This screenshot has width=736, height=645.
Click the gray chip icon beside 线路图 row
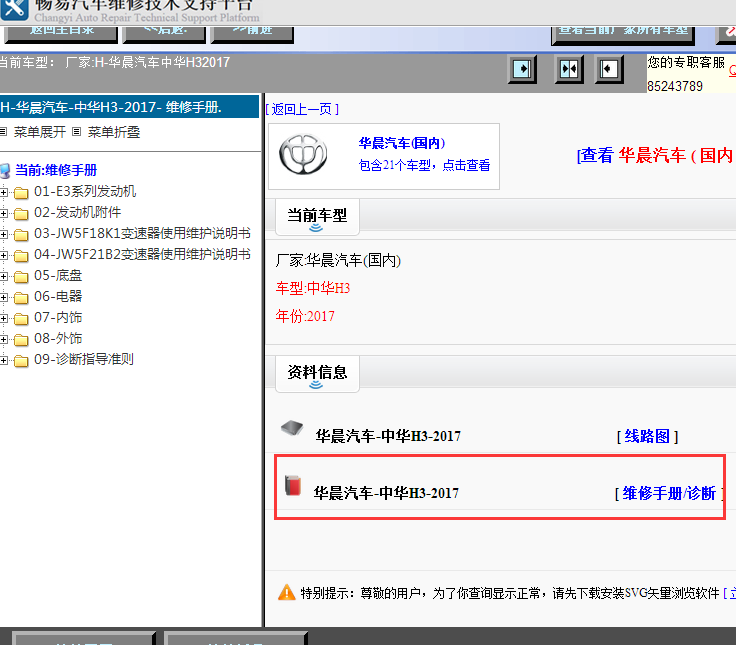(x=292, y=428)
